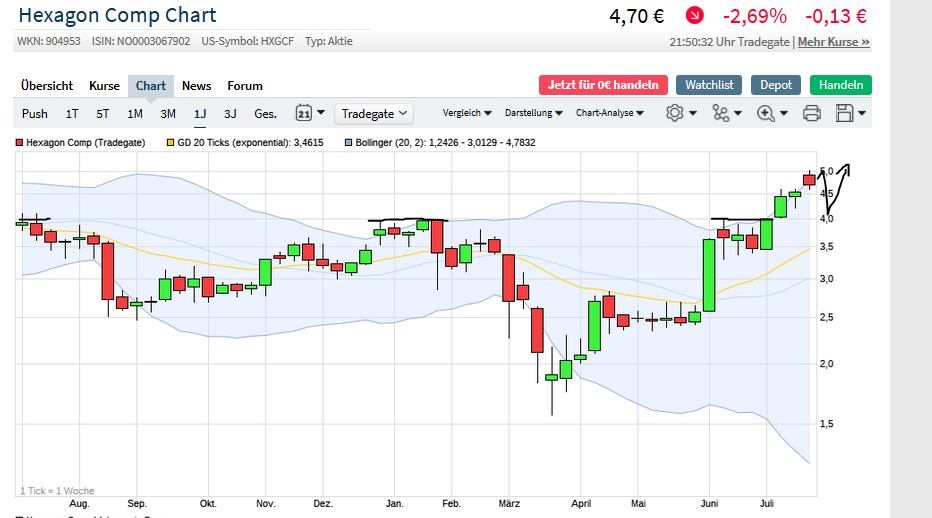The image size is (932, 518).
Task: Open the chart settings gear menu
Action: 674,113
